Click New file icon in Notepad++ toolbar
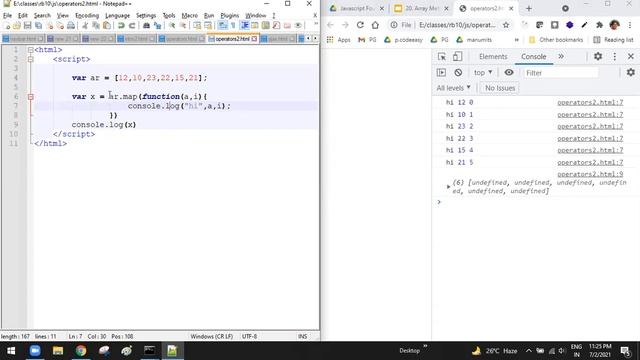 (x=7, y=26)
